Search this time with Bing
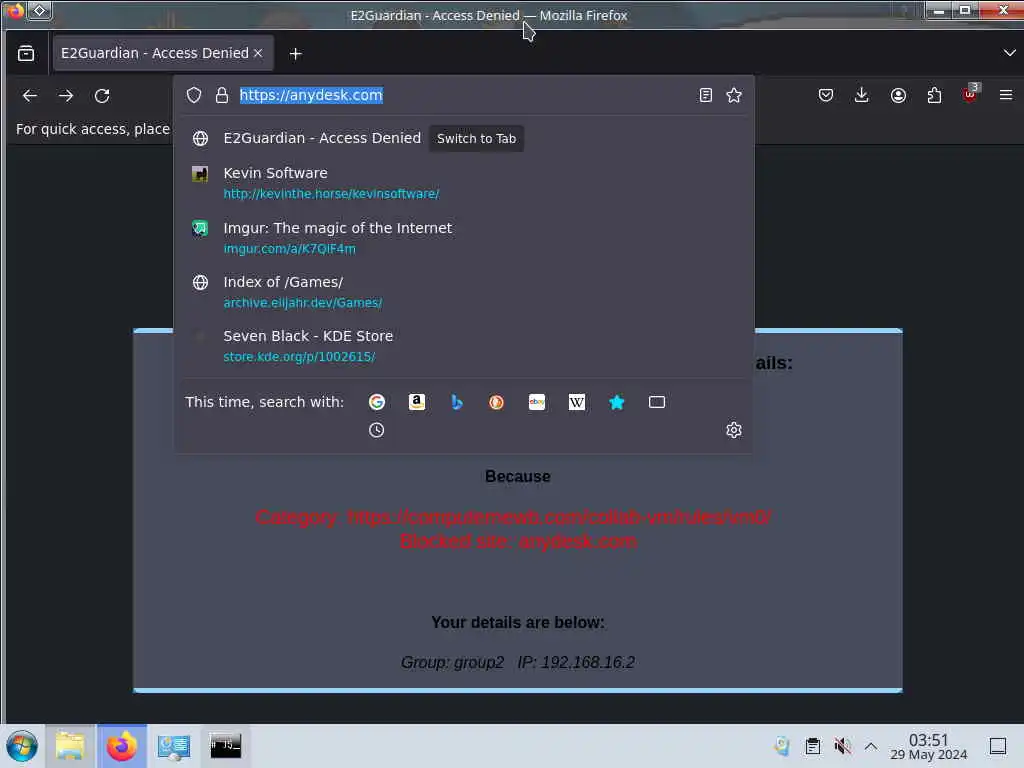This screenshot has height=768, width=1024. tap(456, 402)
